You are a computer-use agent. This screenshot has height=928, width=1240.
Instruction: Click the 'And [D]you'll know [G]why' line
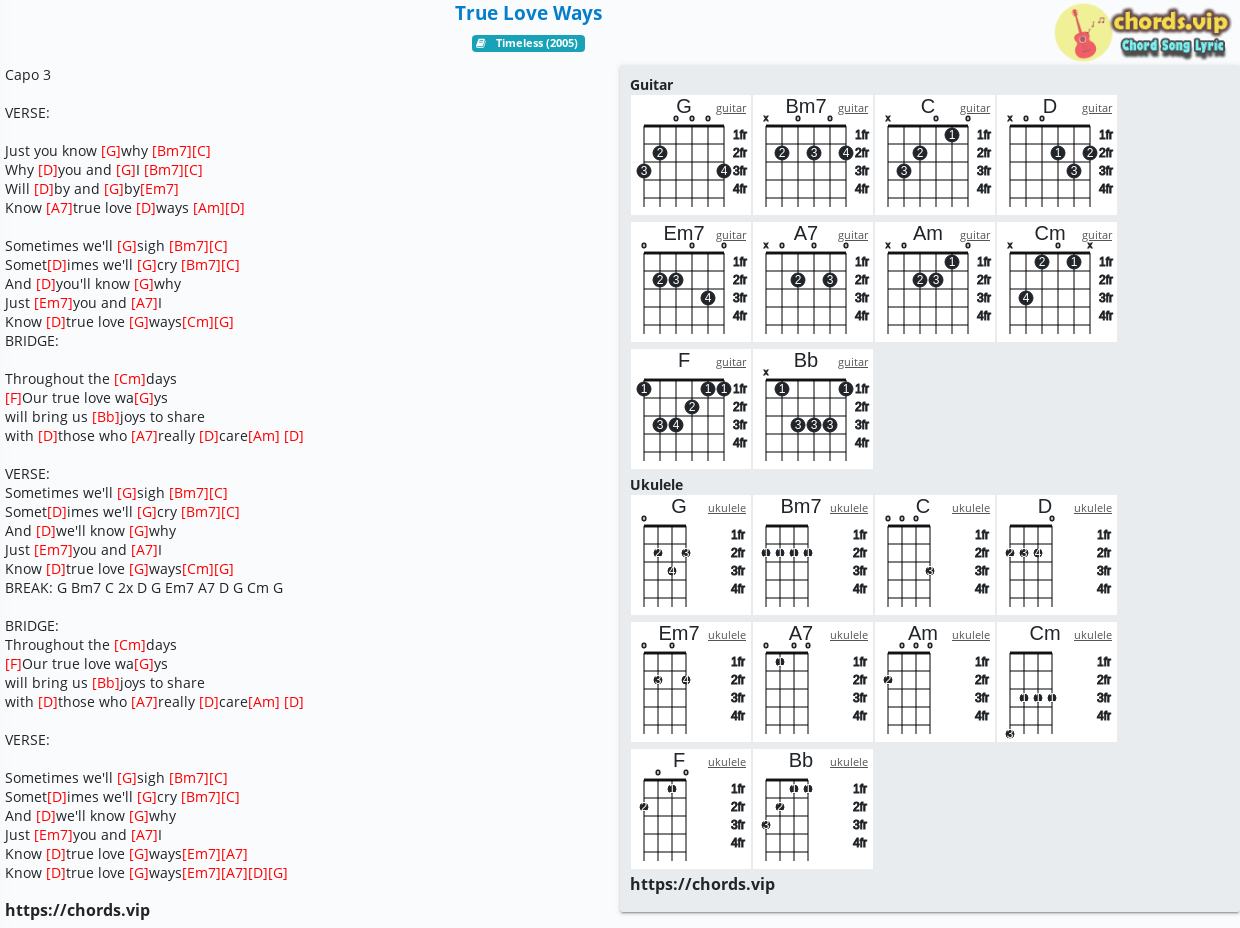(93, 284)
